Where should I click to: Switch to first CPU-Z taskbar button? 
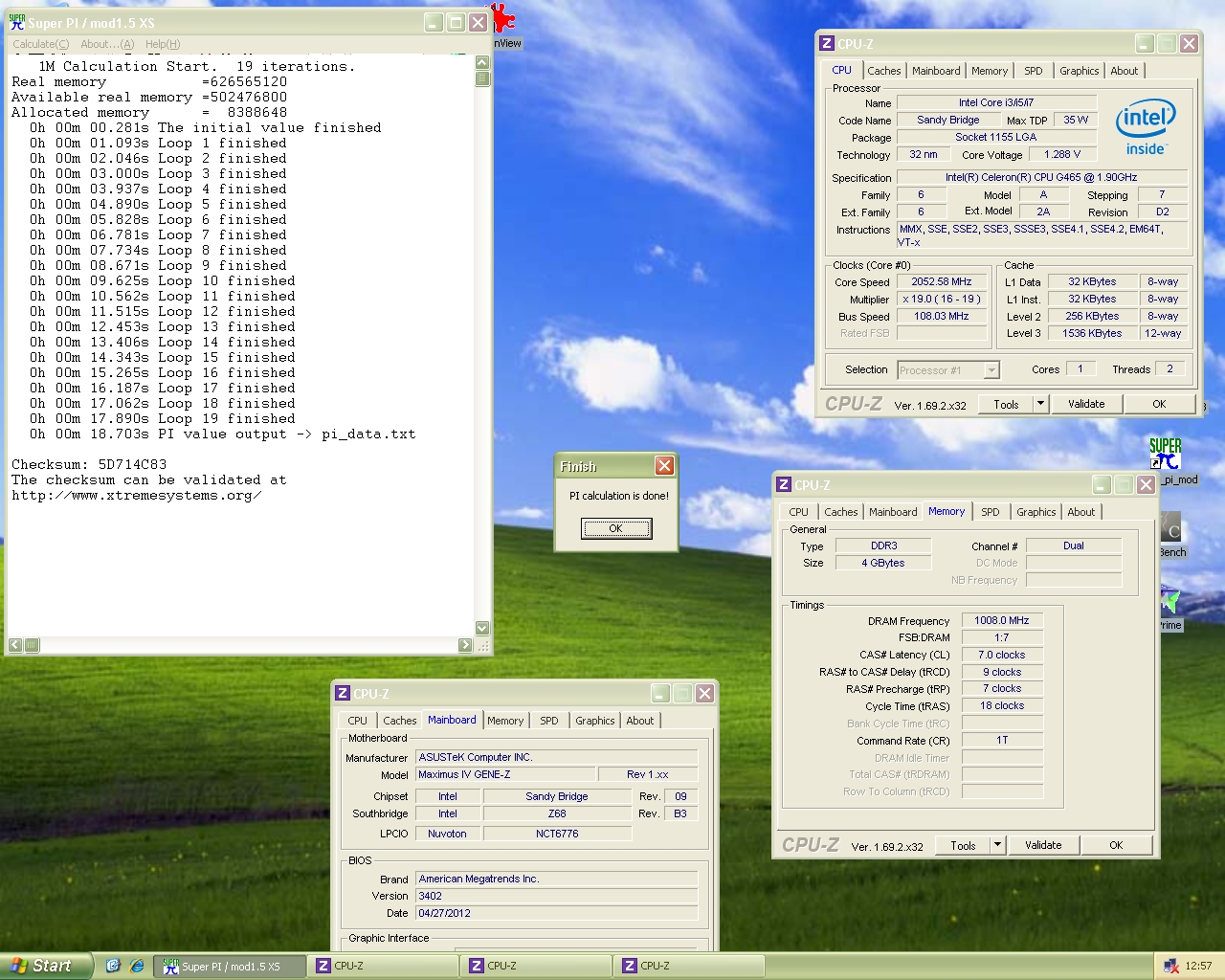click(x=385, y=967)
